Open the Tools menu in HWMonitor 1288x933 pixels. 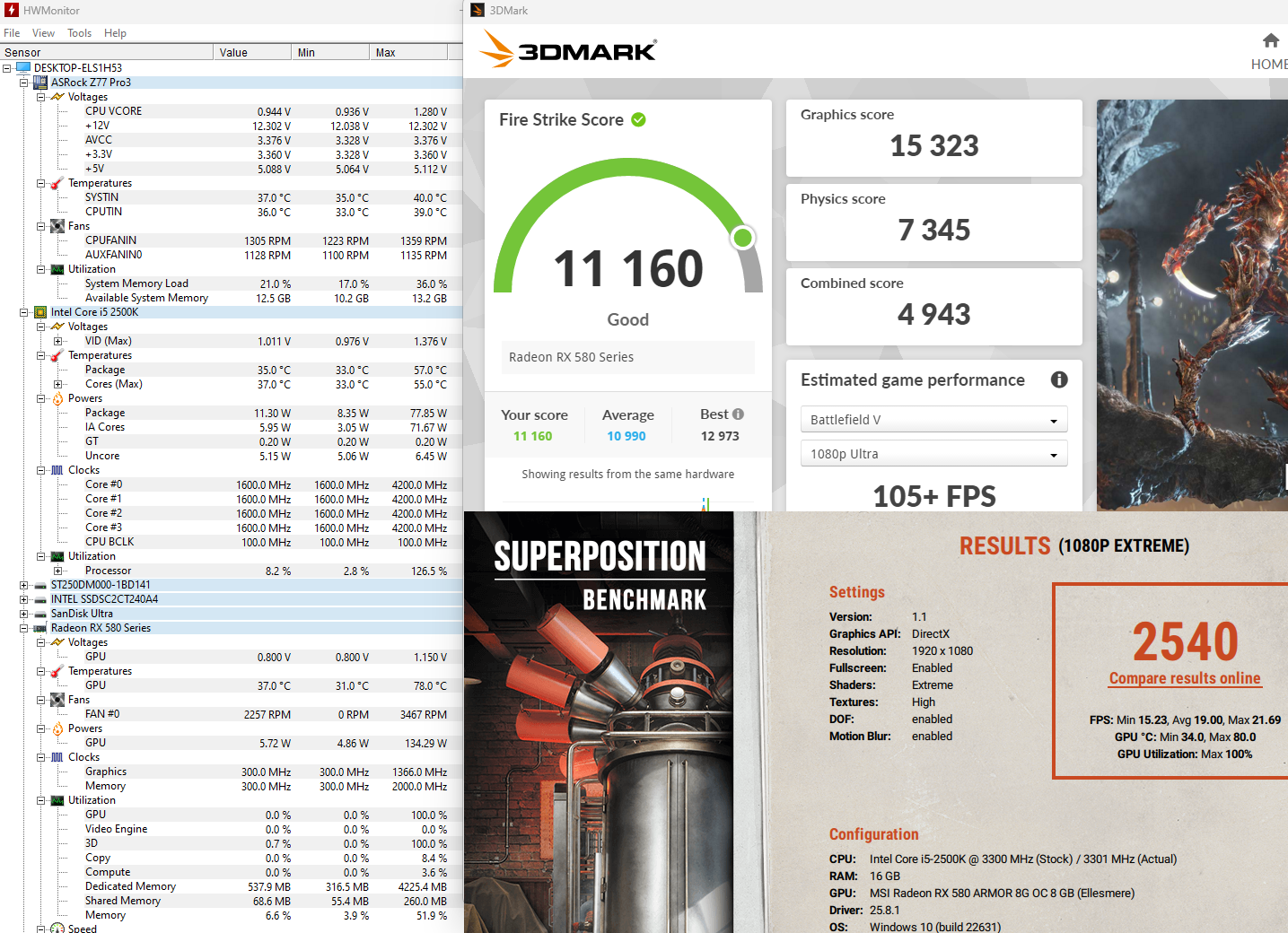(79, 33)
